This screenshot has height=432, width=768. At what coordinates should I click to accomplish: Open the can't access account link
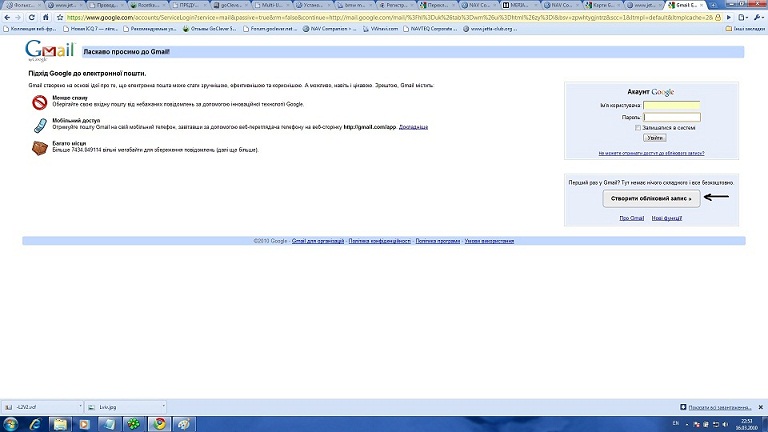651,153
